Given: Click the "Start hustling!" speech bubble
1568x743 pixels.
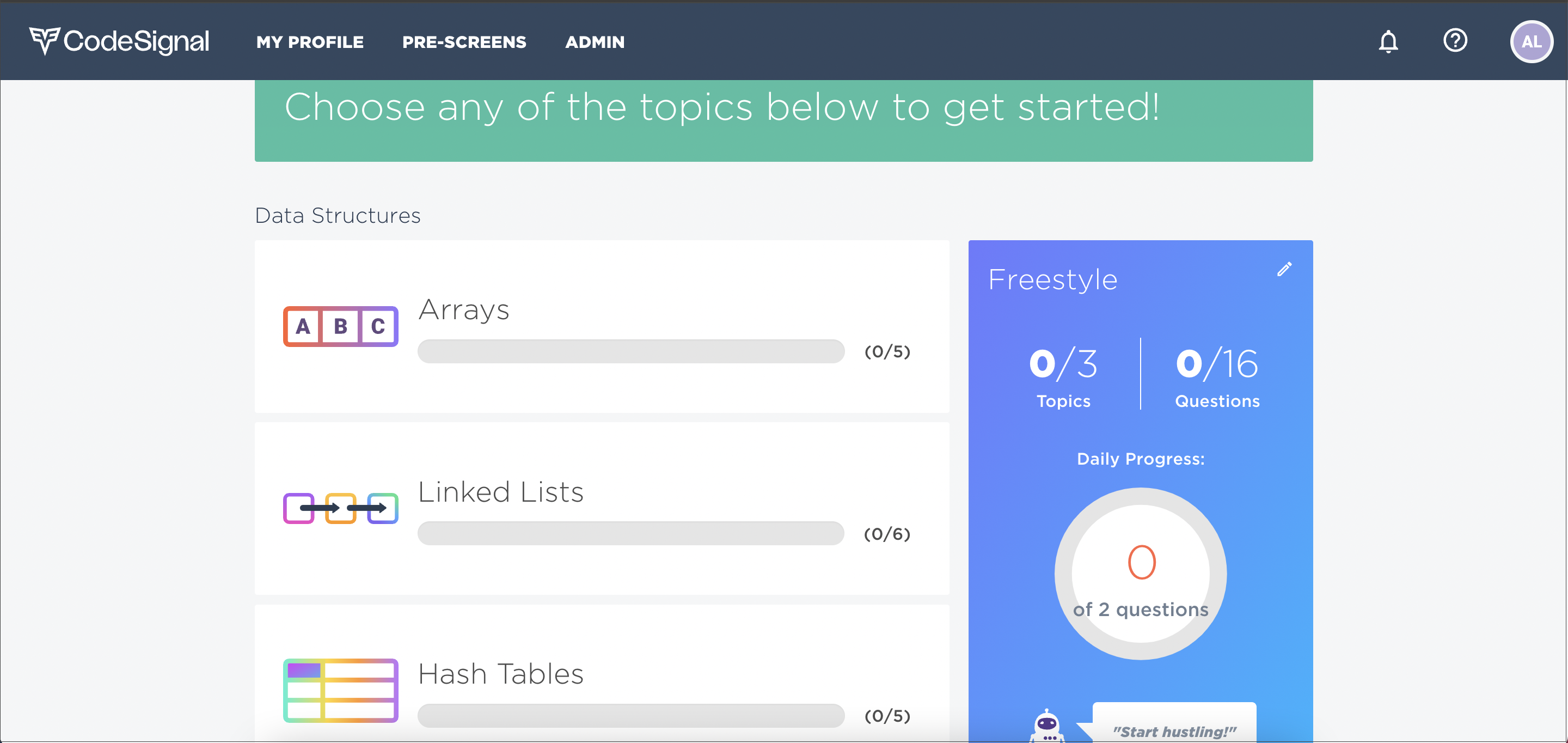Looking at the screenshot, I should 1174,723.
